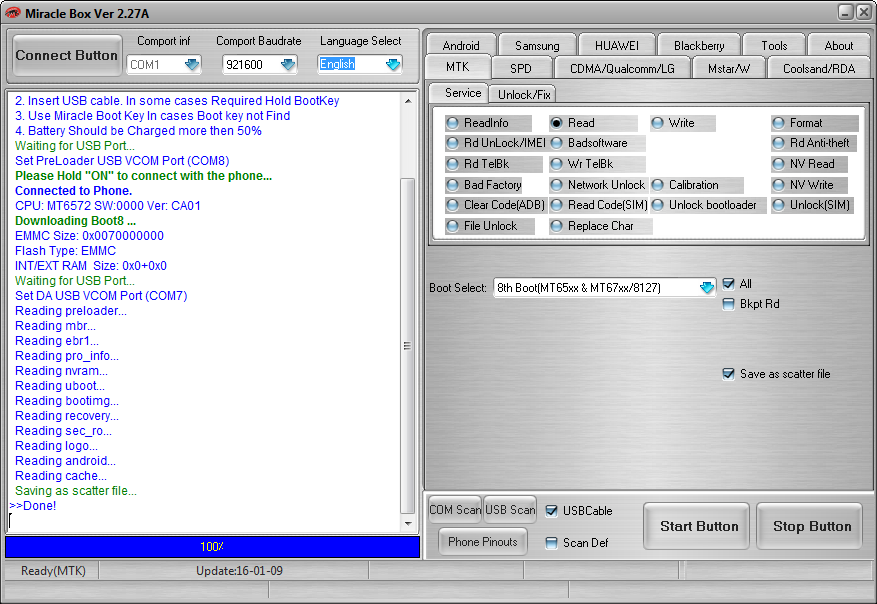
Task: Choose the Unlock(SIM) option
Action: pos(812,205)
